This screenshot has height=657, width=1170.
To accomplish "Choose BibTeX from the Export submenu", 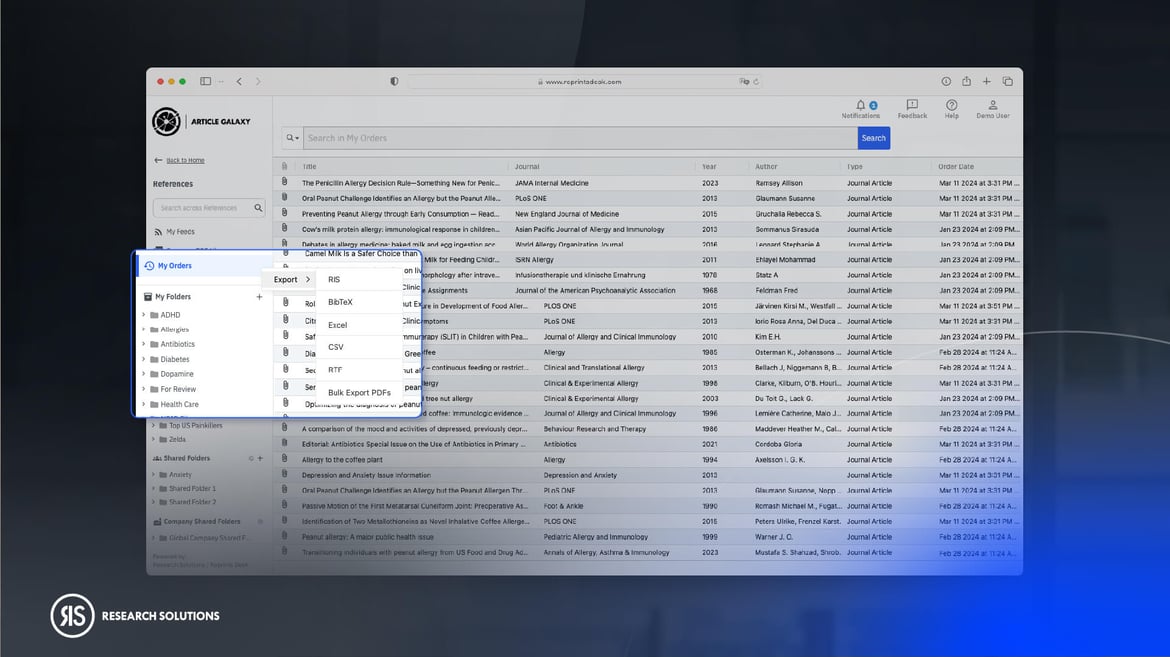I will [x=340, y=302].
